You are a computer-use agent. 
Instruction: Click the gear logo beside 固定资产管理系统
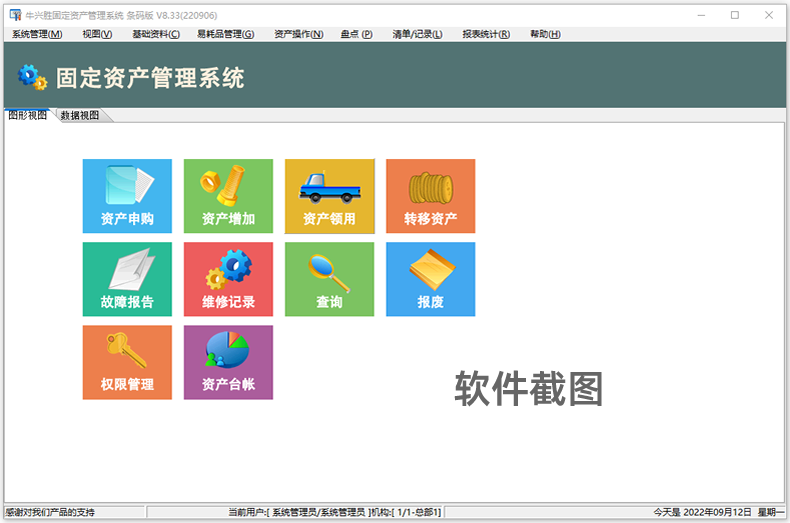32,77
